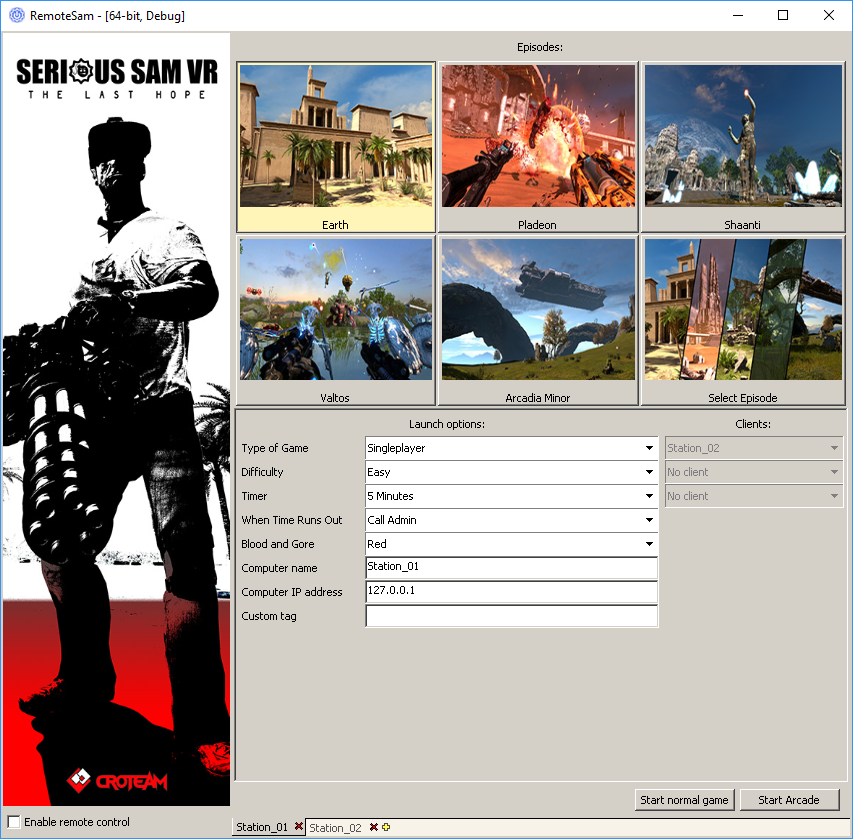Image resolution: width=853 pixels, height=839 pixels.
Task: Select the Arcadia Minor episode thumbnail
Action: click(x=538, y=320)
